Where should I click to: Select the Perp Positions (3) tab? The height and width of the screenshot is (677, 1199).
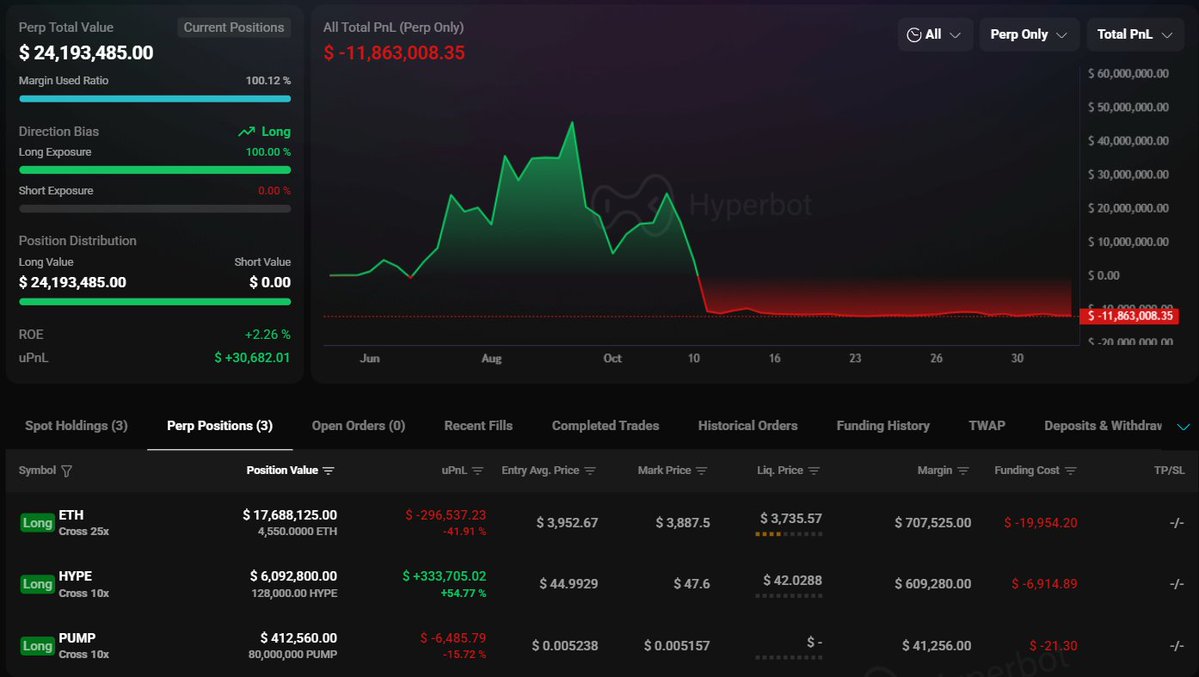click(x=219, y=425)
